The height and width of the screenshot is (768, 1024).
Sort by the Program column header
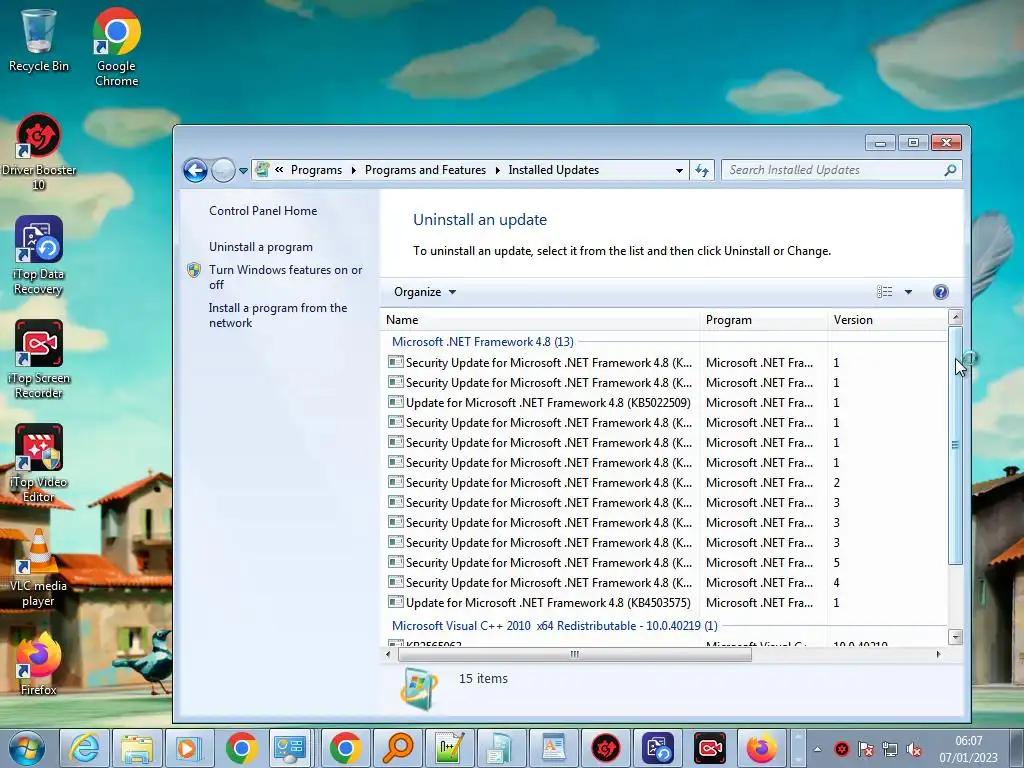pos(763,320)
